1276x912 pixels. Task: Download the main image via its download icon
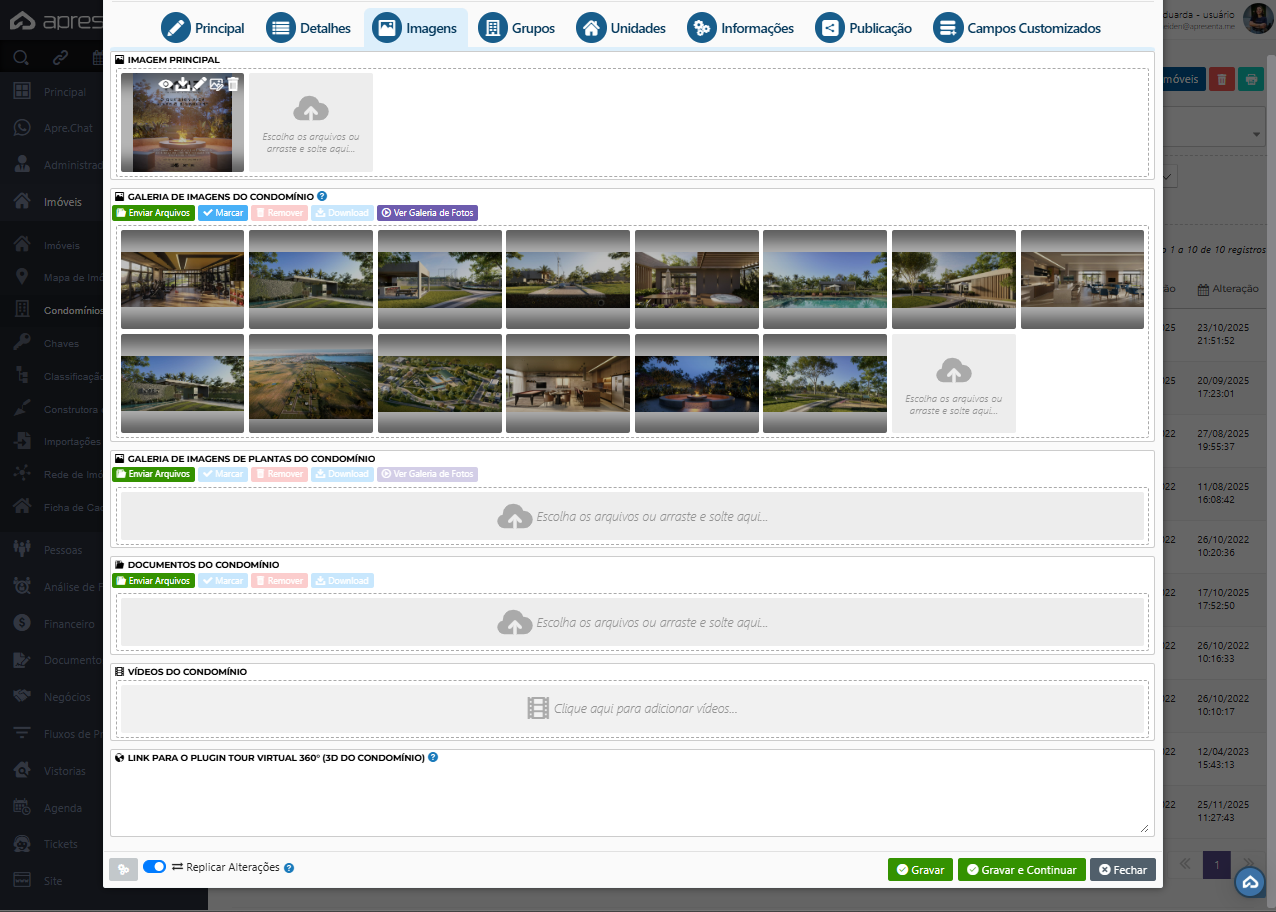click(x=183, y=85)
